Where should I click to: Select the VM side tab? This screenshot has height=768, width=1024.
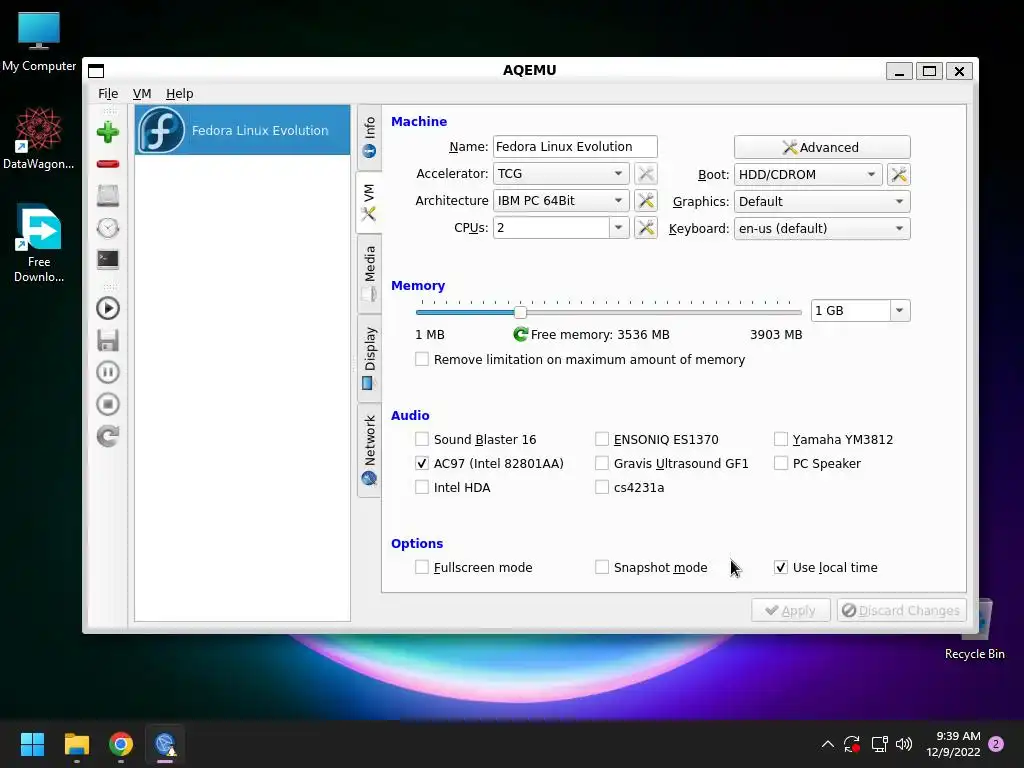click(369, 202)
